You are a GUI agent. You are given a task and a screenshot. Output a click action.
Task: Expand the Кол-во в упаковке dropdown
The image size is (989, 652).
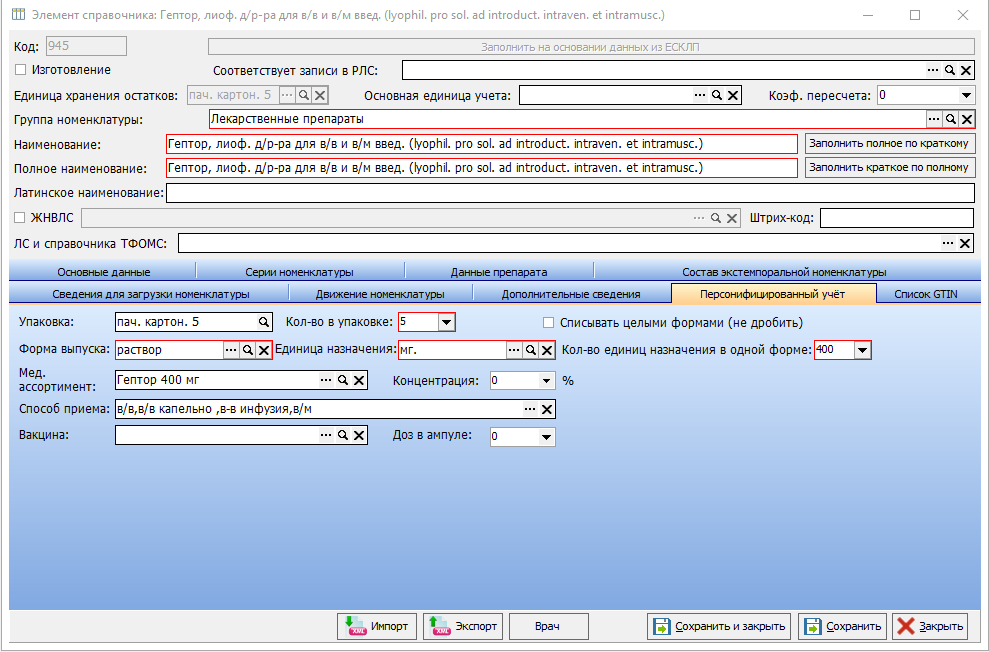pos(446,322)
